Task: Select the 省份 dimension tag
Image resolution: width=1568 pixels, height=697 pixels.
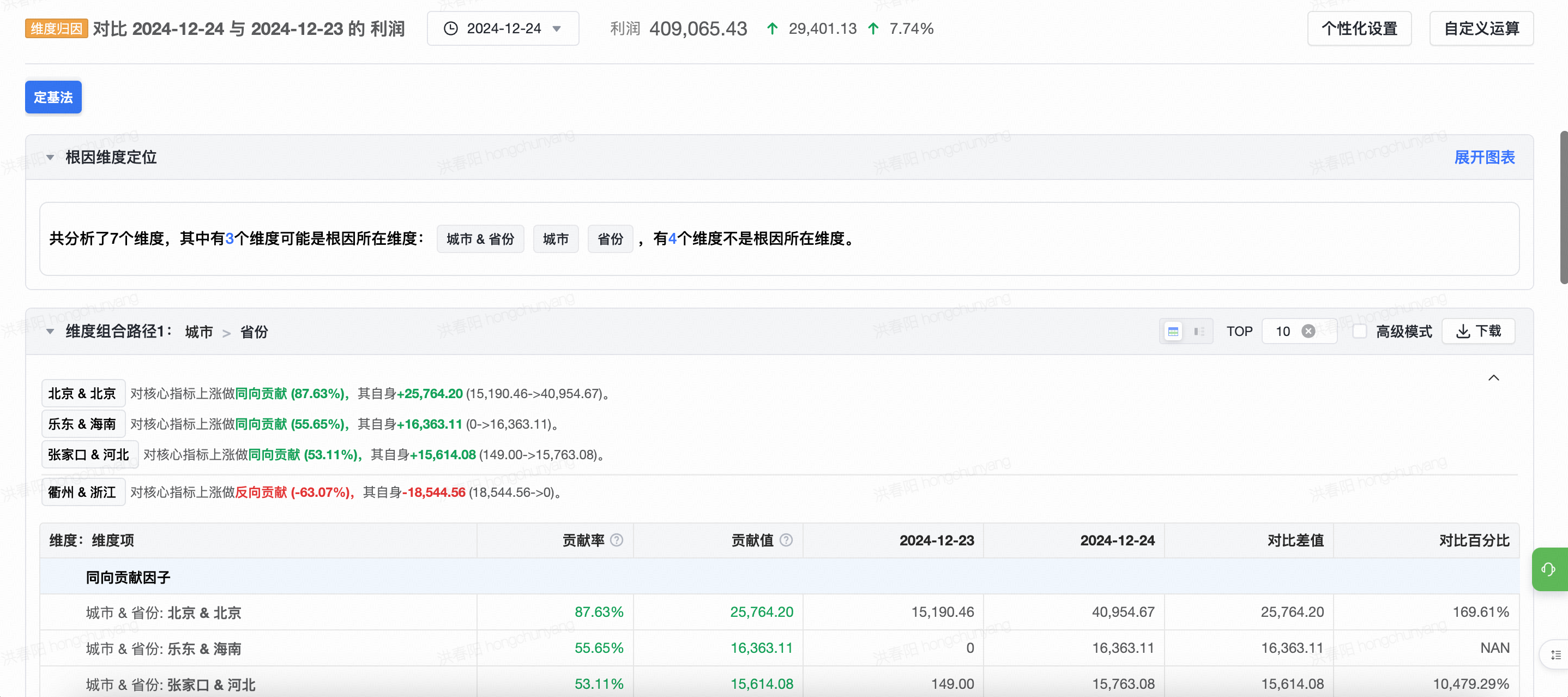Action: click(610, 239)
